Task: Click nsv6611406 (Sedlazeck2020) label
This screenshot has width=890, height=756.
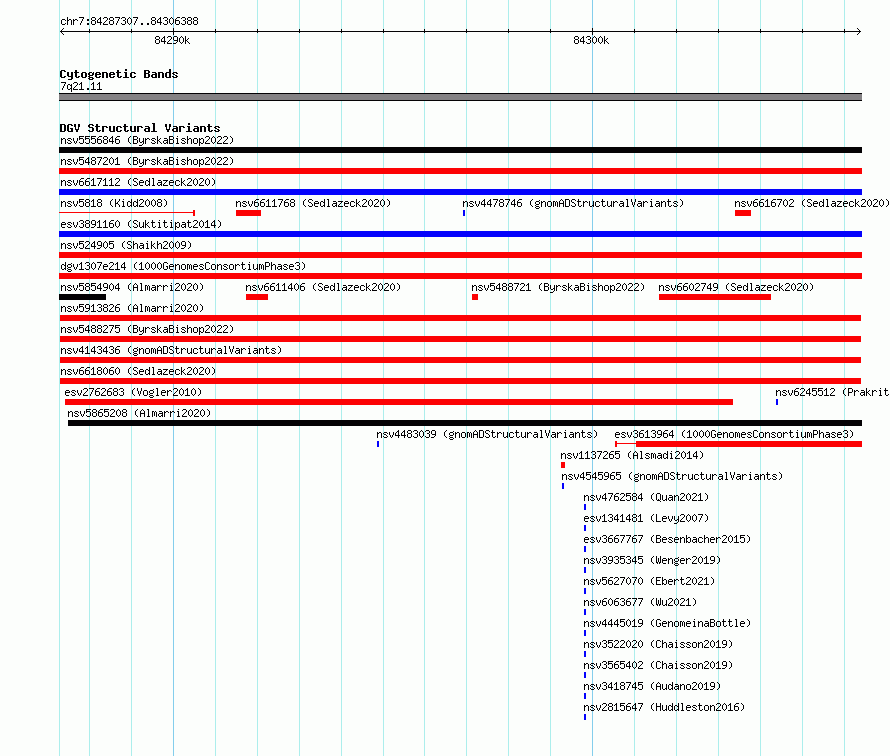Action: [323, 287]
